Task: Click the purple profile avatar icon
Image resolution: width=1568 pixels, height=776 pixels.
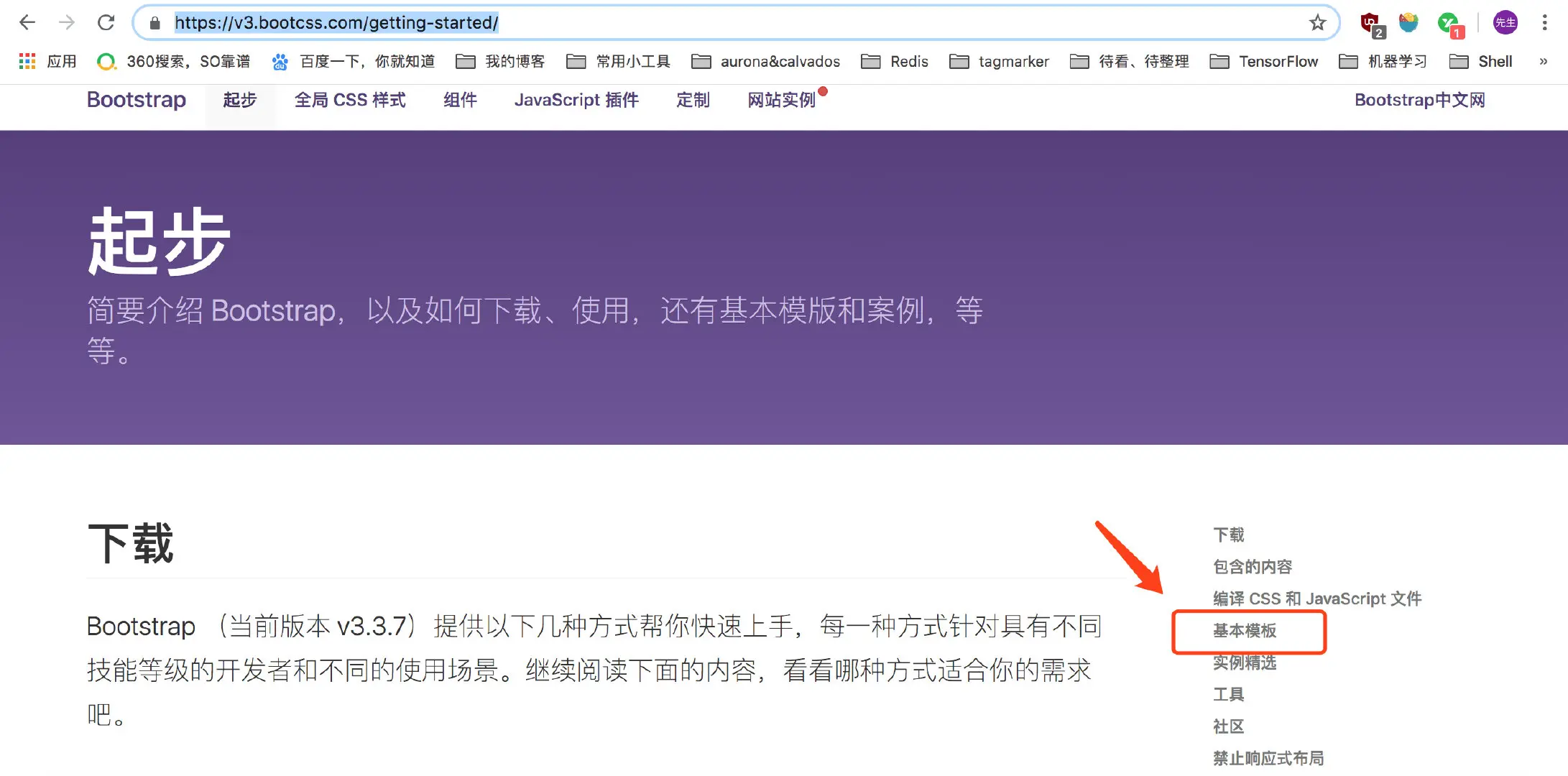Action: 1505,23
